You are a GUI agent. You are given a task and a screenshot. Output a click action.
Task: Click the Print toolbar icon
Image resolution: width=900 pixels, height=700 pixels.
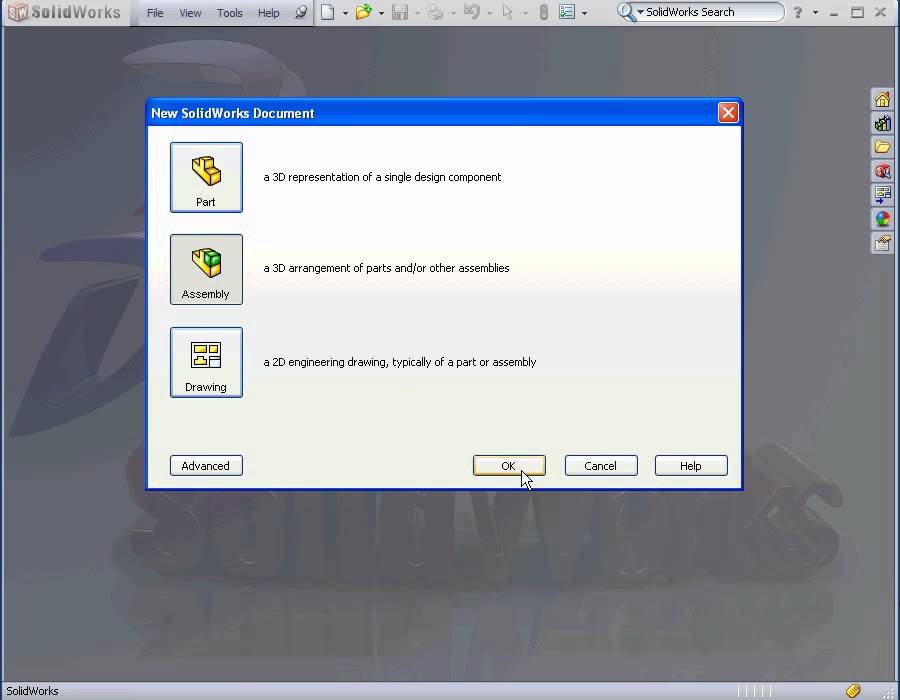tap(436, 12)
